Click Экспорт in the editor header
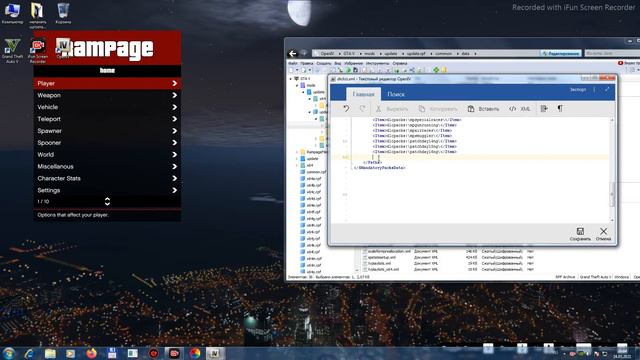 (578, 89)
